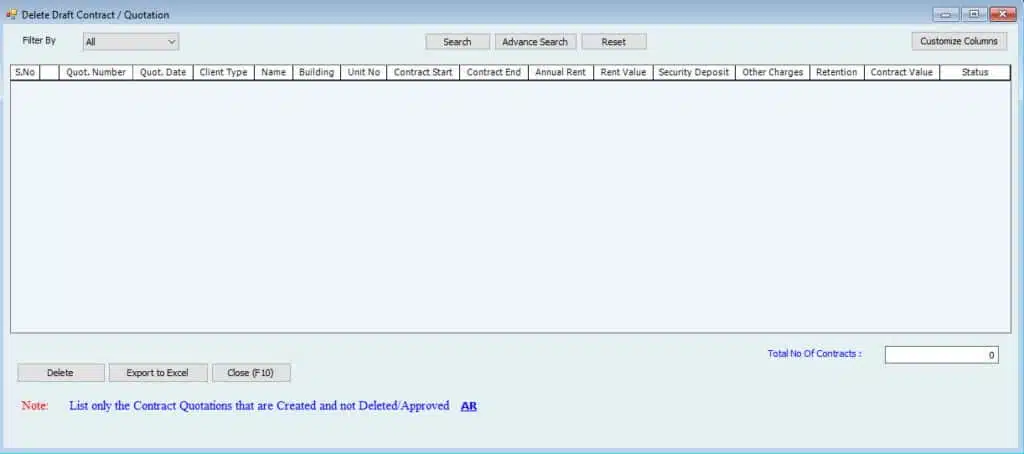Screen dimensions: 1024x454
Task: Click the Annual Rent column header
Action: (x=560, y=73)
